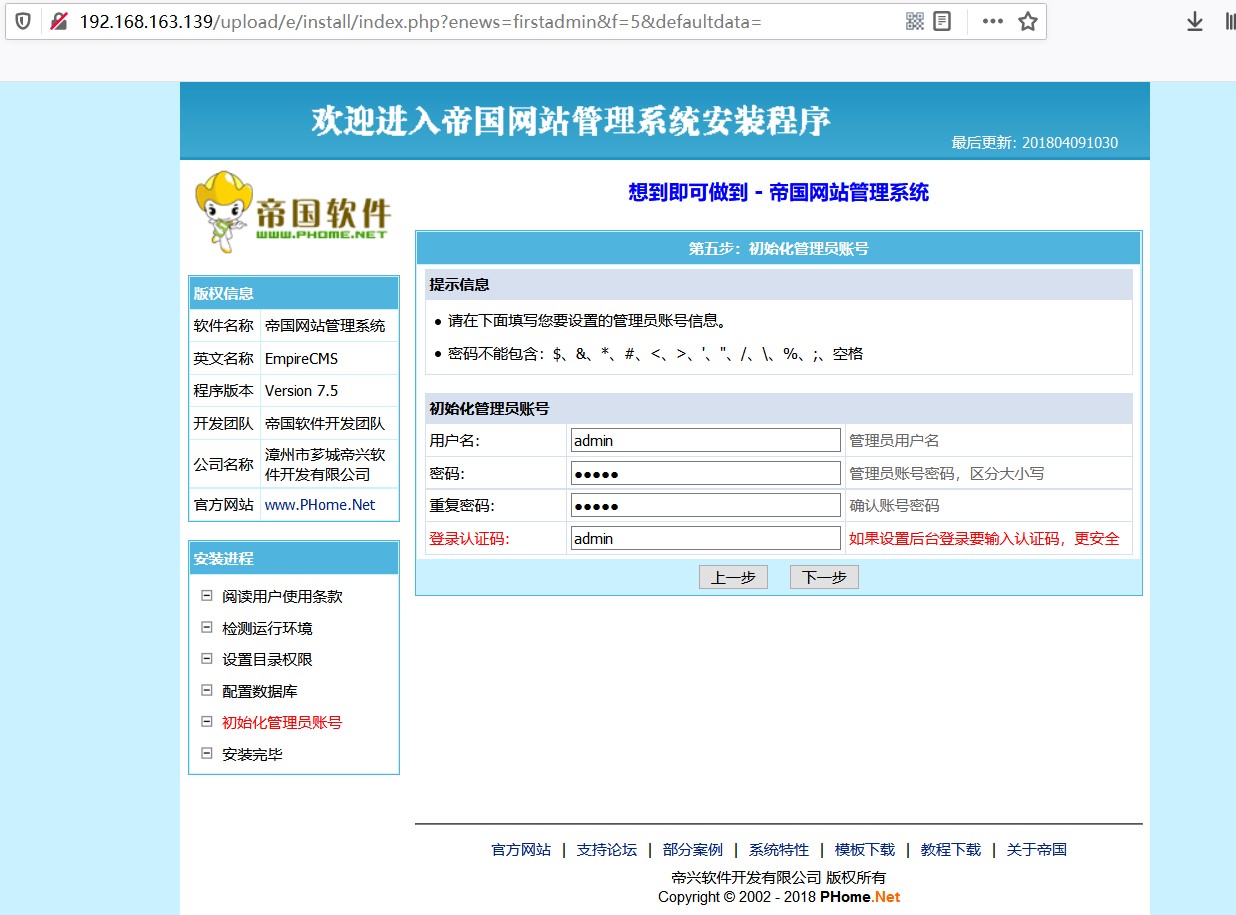This screenshot has height=915, width=1236.
Task: Click the 密码 password field
Action: pos(705,473)
